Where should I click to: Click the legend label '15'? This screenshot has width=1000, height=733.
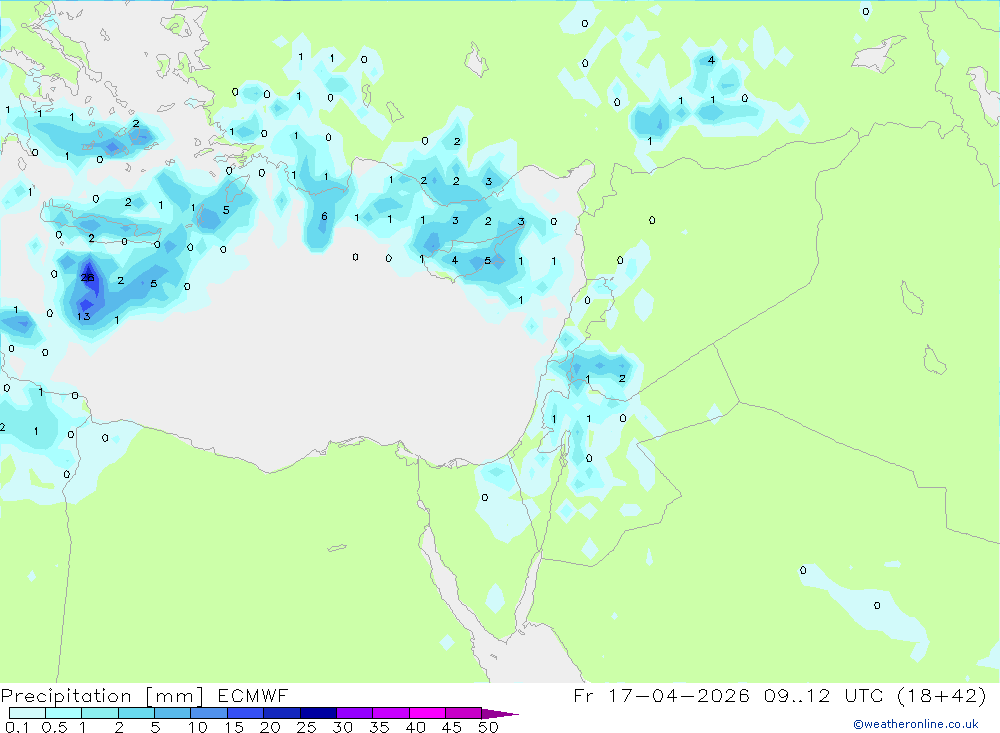tap(234, 727)
